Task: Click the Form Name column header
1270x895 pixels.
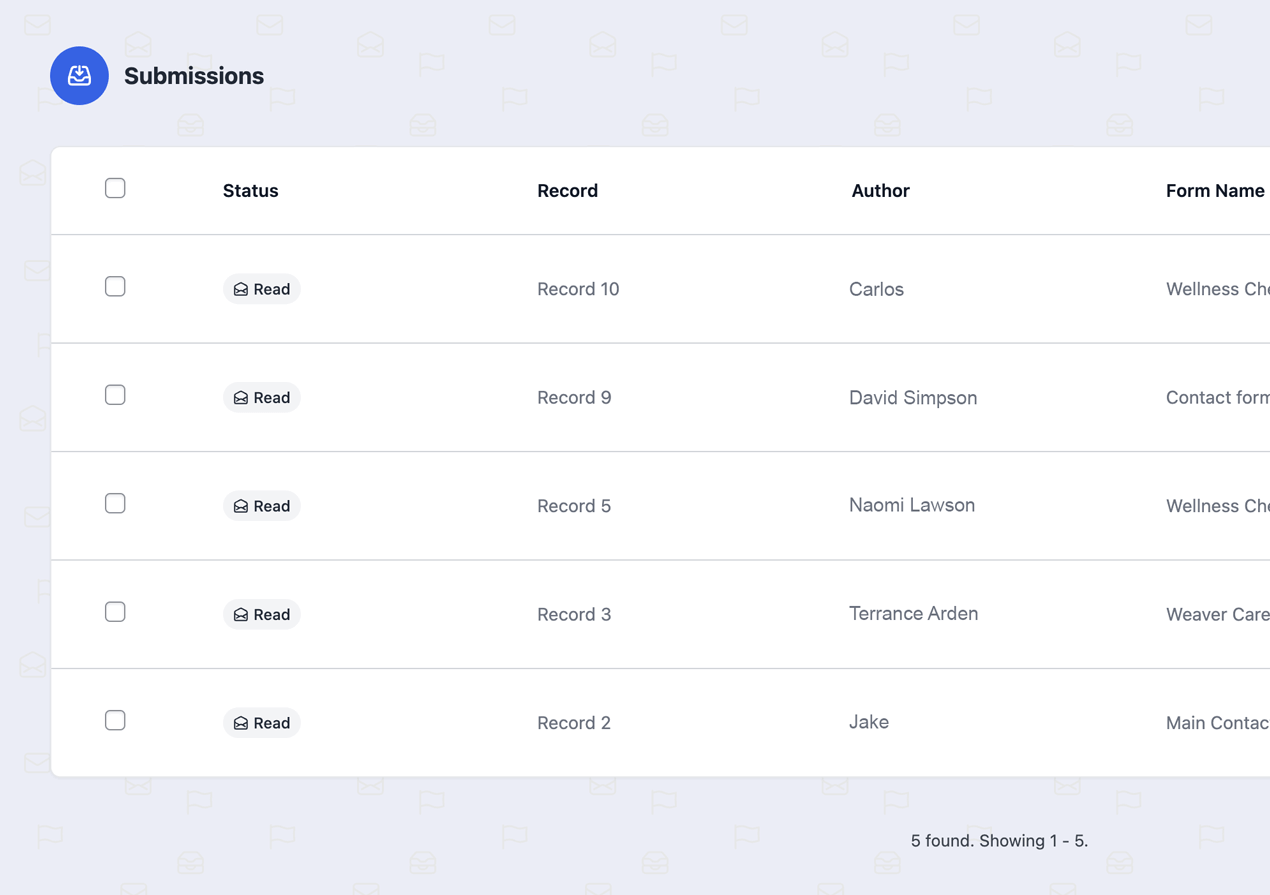Action: (1215, 191)
